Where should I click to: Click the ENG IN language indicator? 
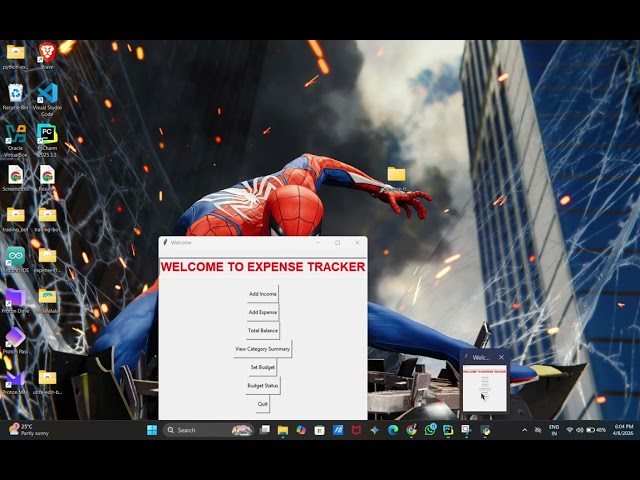[x=554, y=430]
